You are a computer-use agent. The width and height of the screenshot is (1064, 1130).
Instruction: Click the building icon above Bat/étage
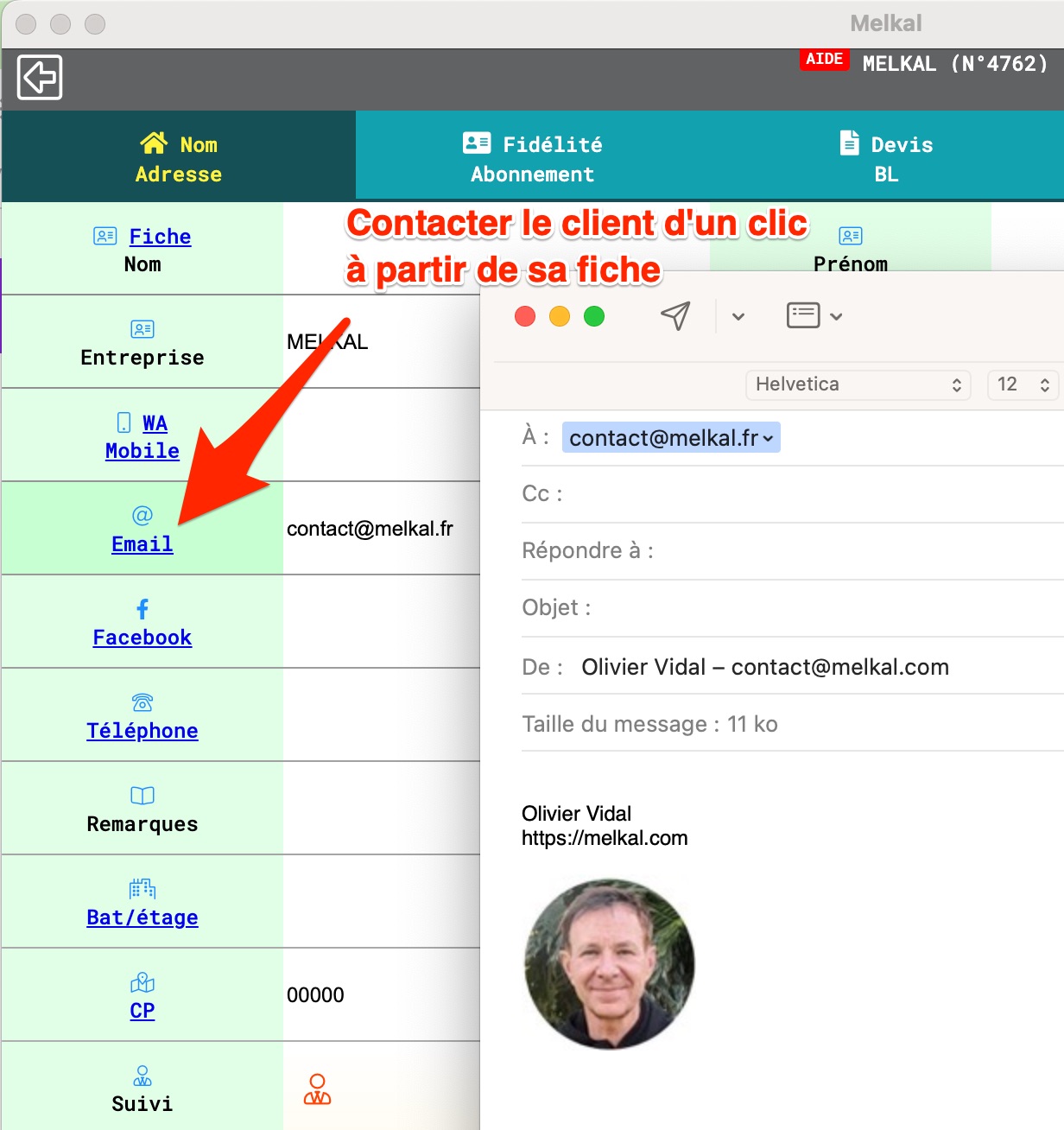142,889
